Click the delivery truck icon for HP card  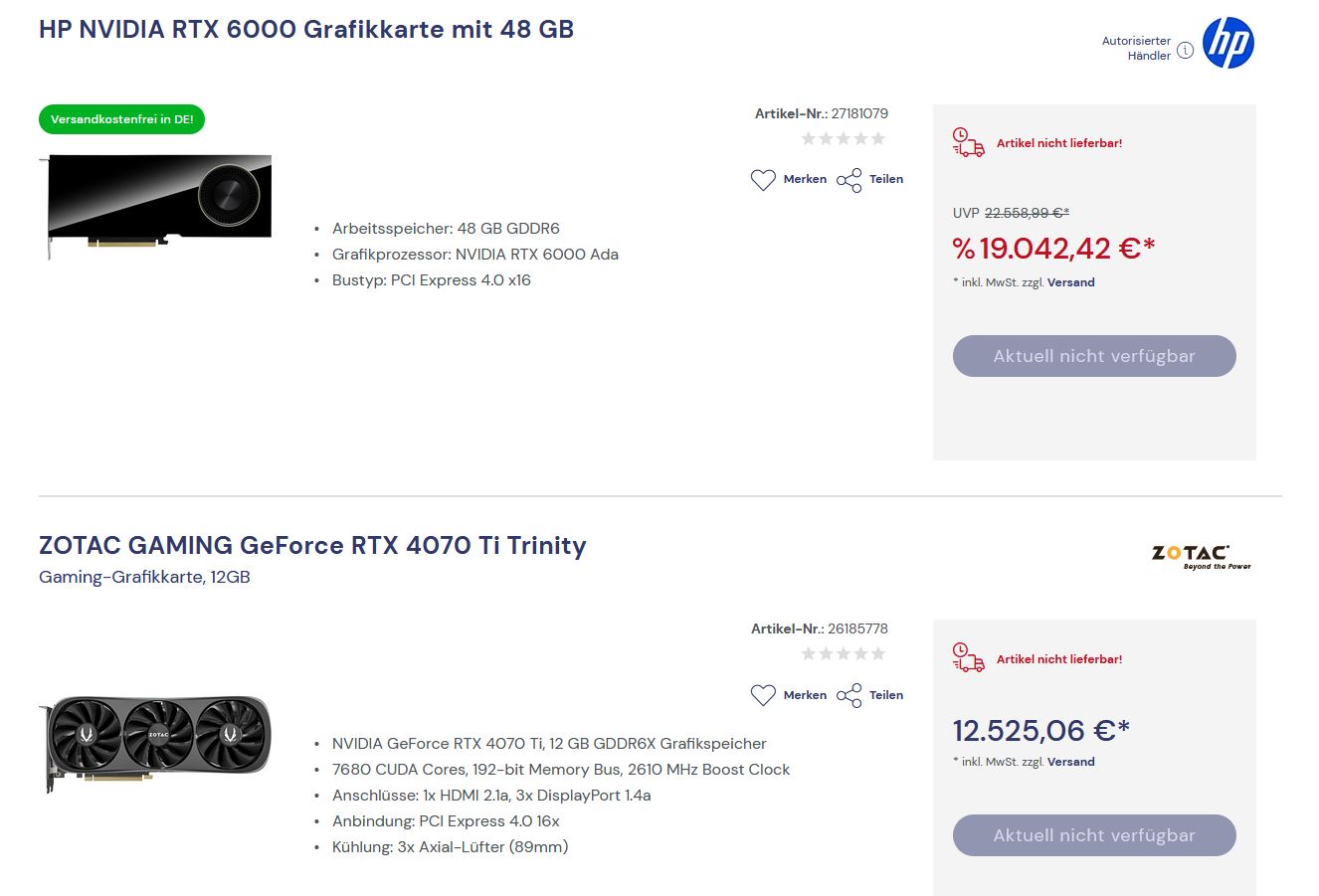coord(968,142)
